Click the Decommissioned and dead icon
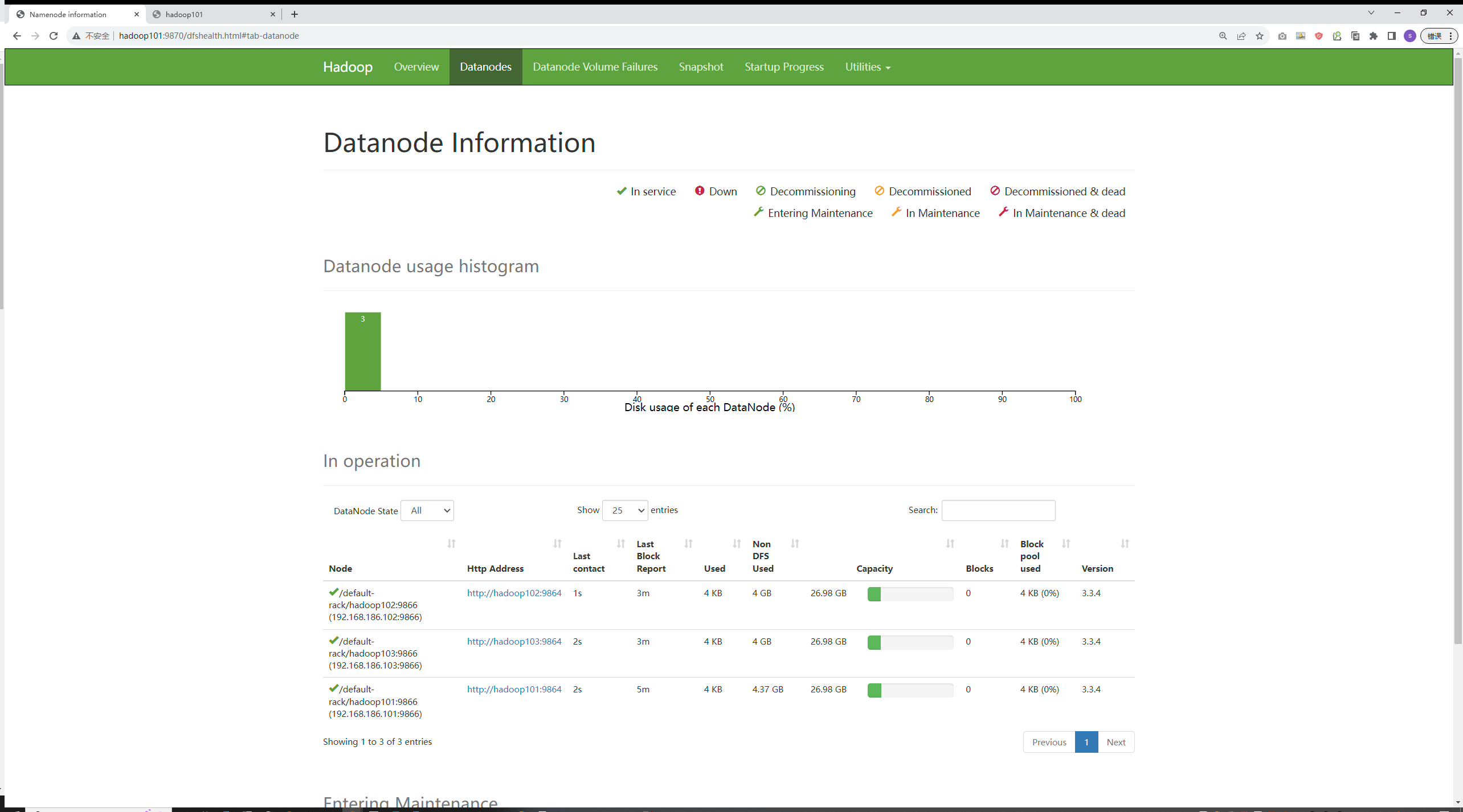1463x812 pixels. 993,191
